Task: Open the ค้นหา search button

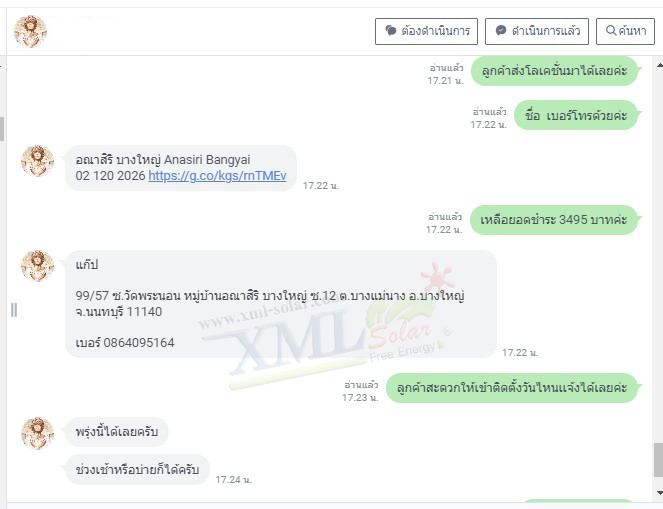Action: (625, 31)
